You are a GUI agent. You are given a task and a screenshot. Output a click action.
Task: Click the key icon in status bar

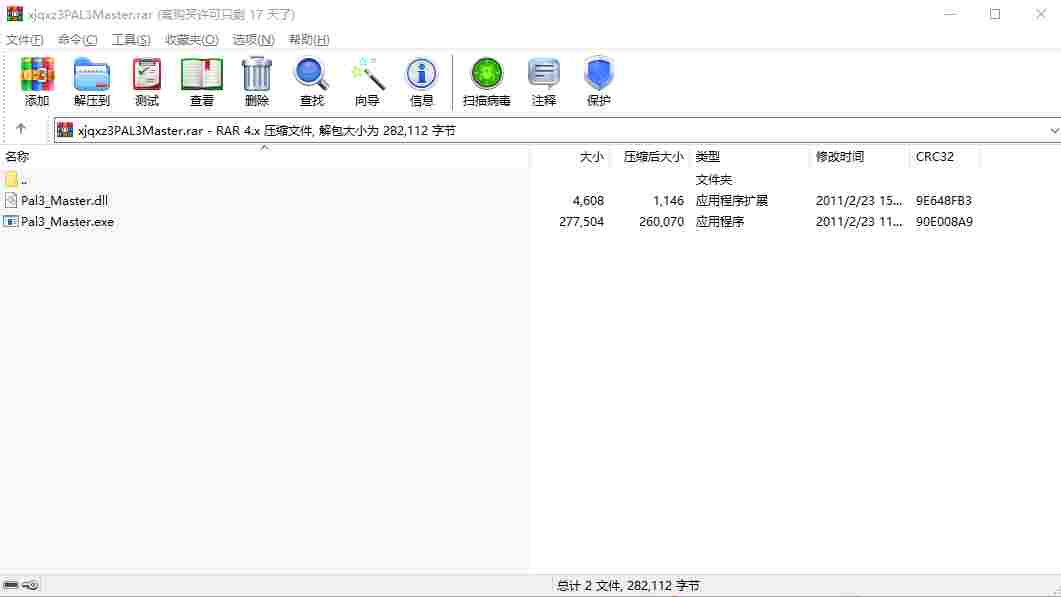pyautogui.click(x=30, y=585)
